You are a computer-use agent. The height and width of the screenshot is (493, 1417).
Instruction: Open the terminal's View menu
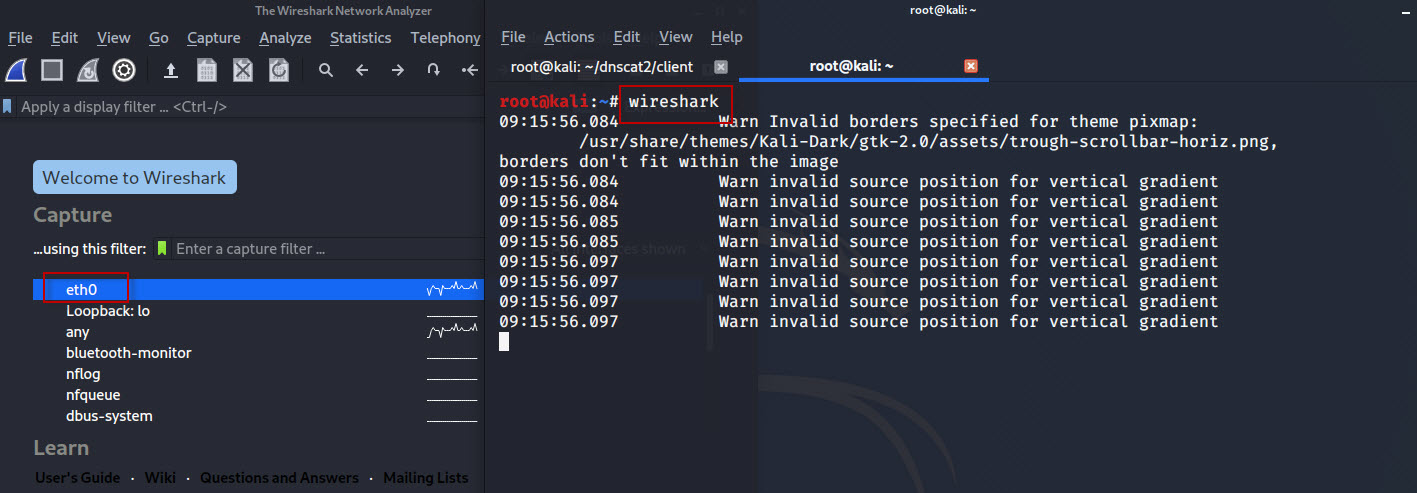click(x=676, y=37)
